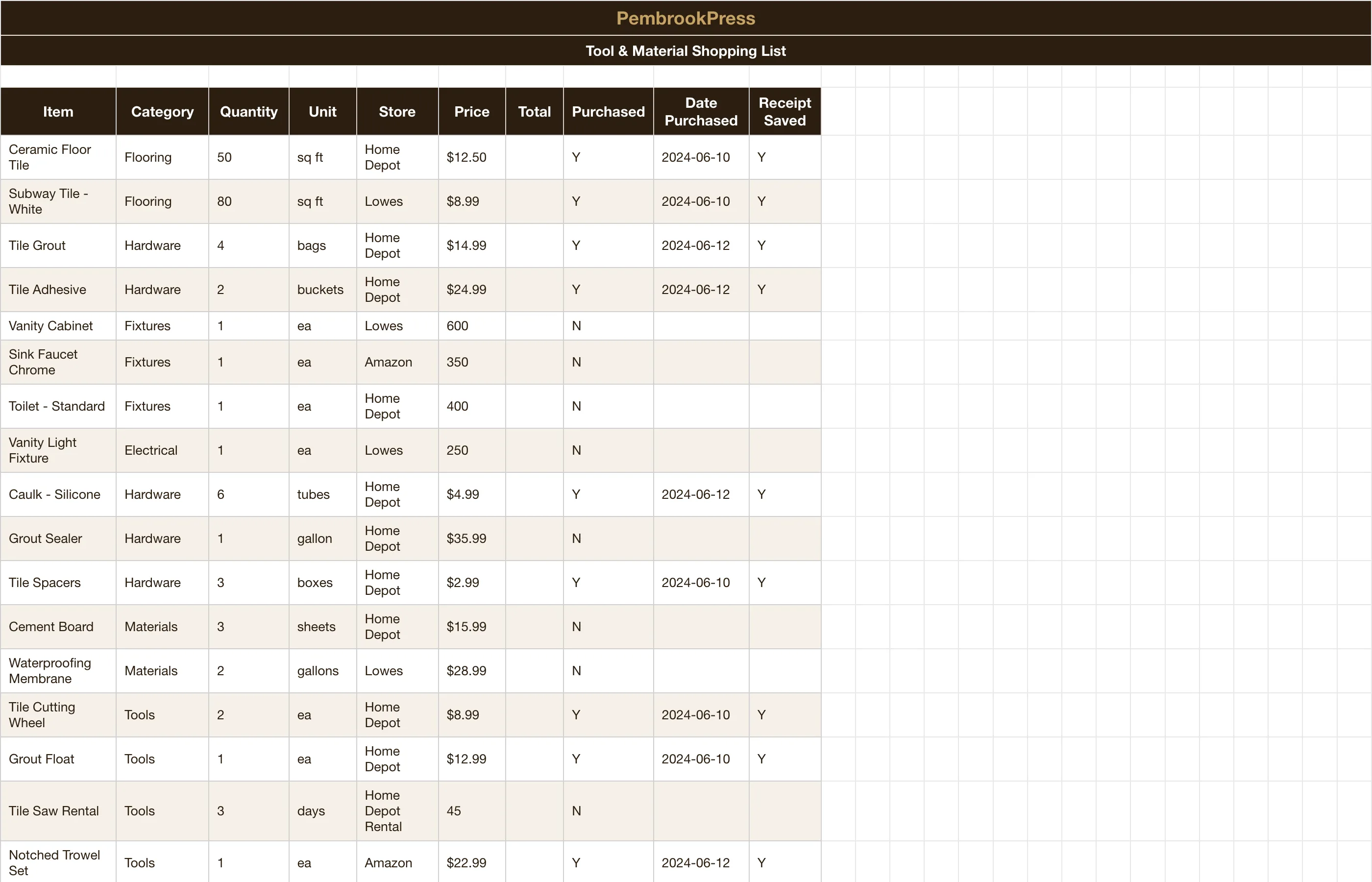Click the Amazon store cell for Sink Faucet
Screen dimensions: 1372x882
[x=397, y=362]
